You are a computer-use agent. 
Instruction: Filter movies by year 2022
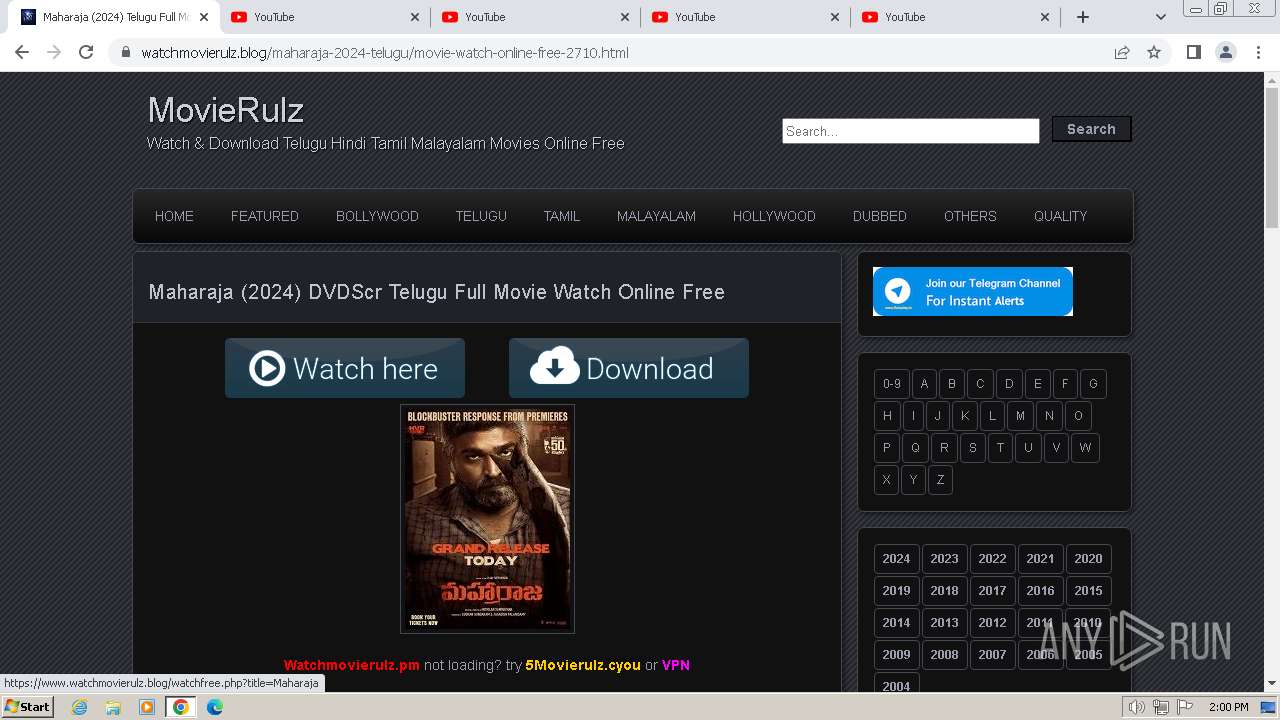pyautogui.click(x=992, y=559)
